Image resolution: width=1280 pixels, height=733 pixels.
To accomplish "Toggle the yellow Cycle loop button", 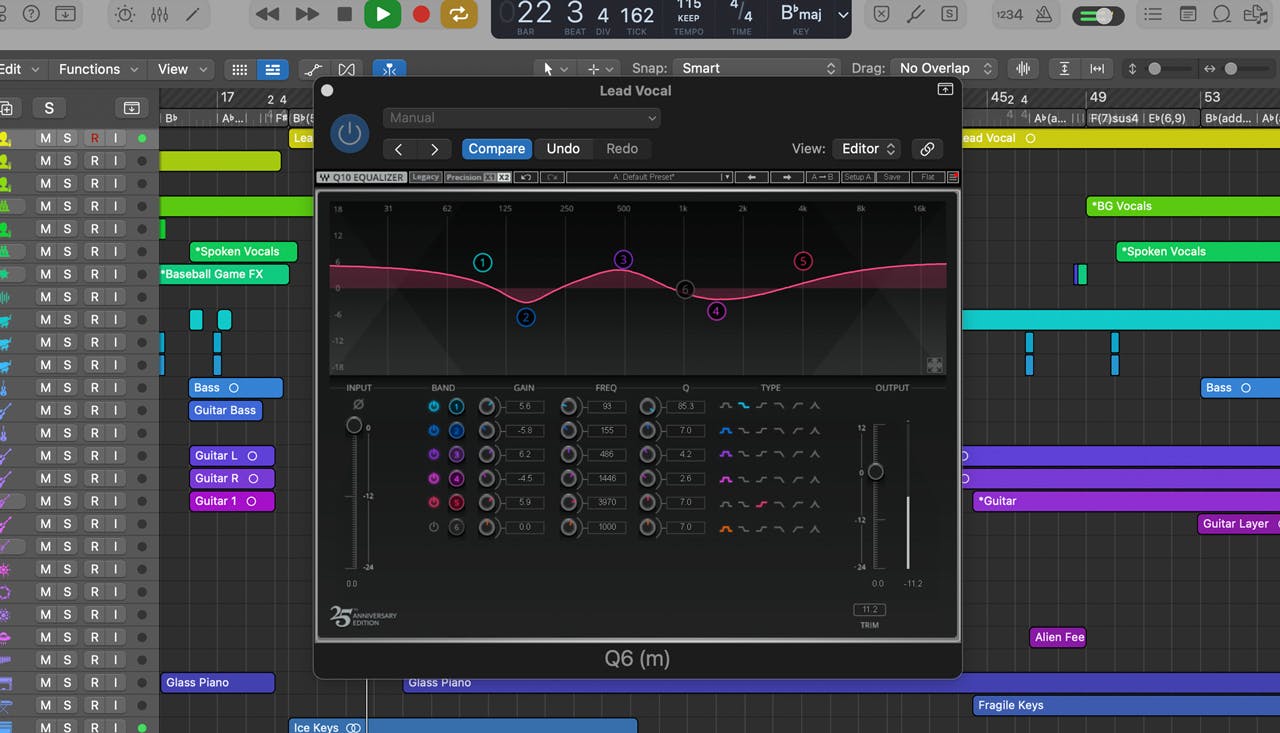I will [x=459, y=14].
